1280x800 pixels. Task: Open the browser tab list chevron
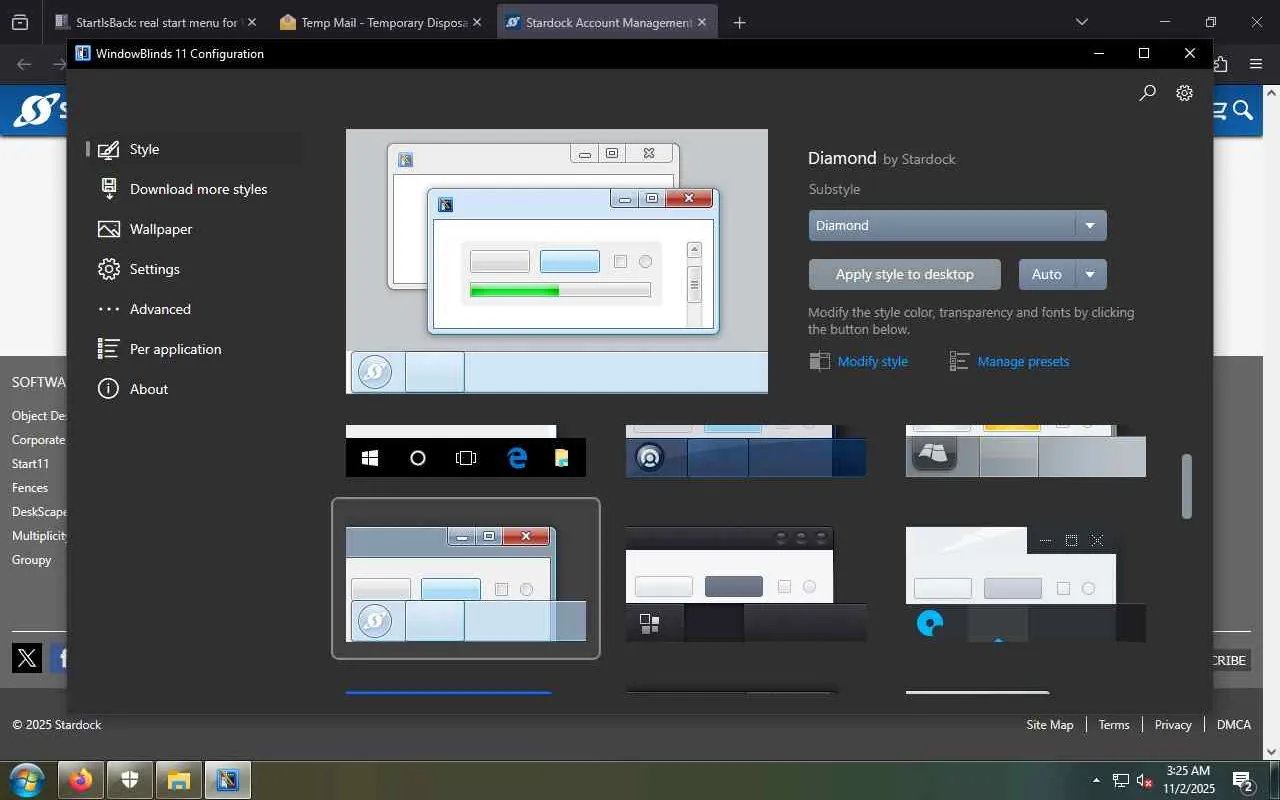click(1081, 22)
